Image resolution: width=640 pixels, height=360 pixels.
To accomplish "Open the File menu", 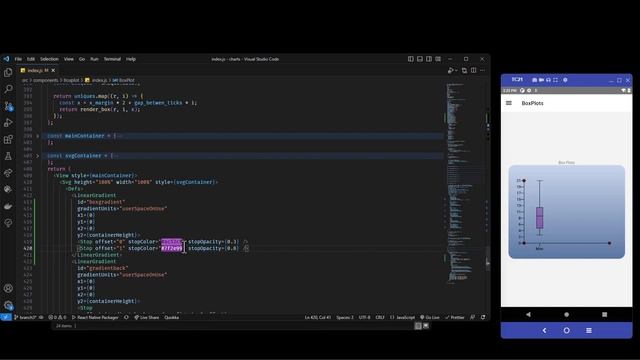I will pyautogui.click(x=18, y=59).
